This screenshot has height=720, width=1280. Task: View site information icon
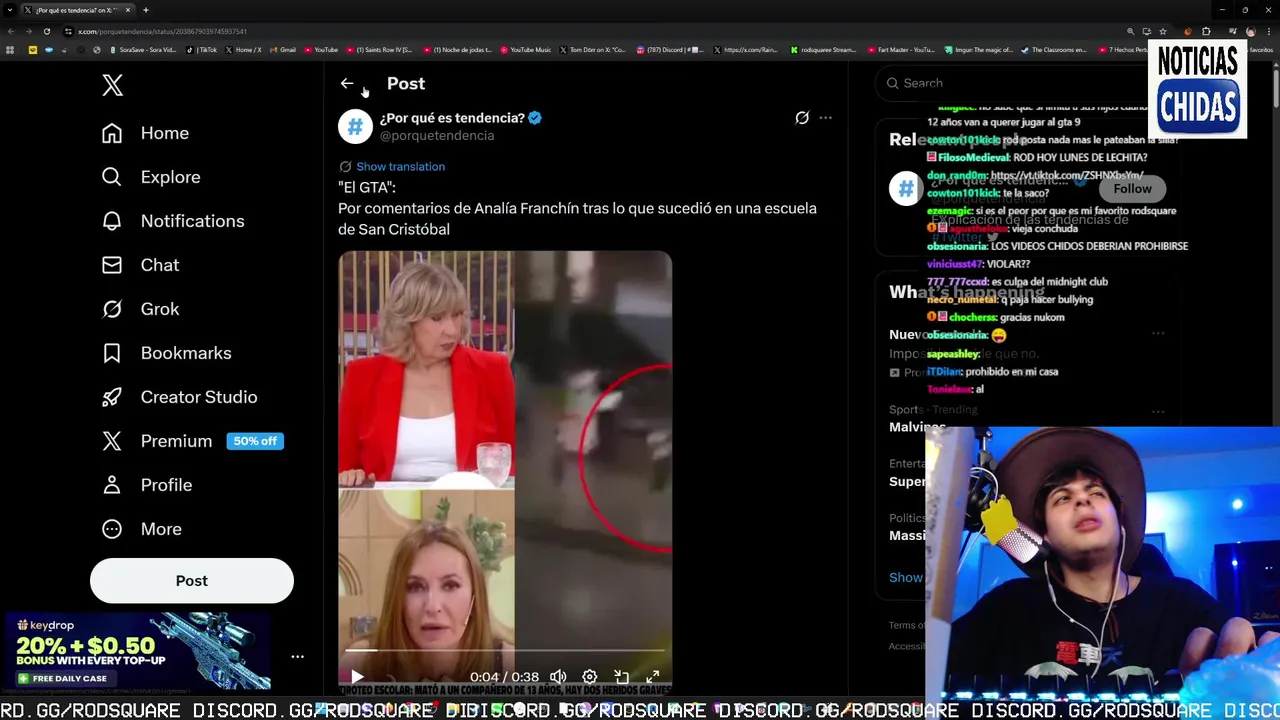click(x=68, y=31)
